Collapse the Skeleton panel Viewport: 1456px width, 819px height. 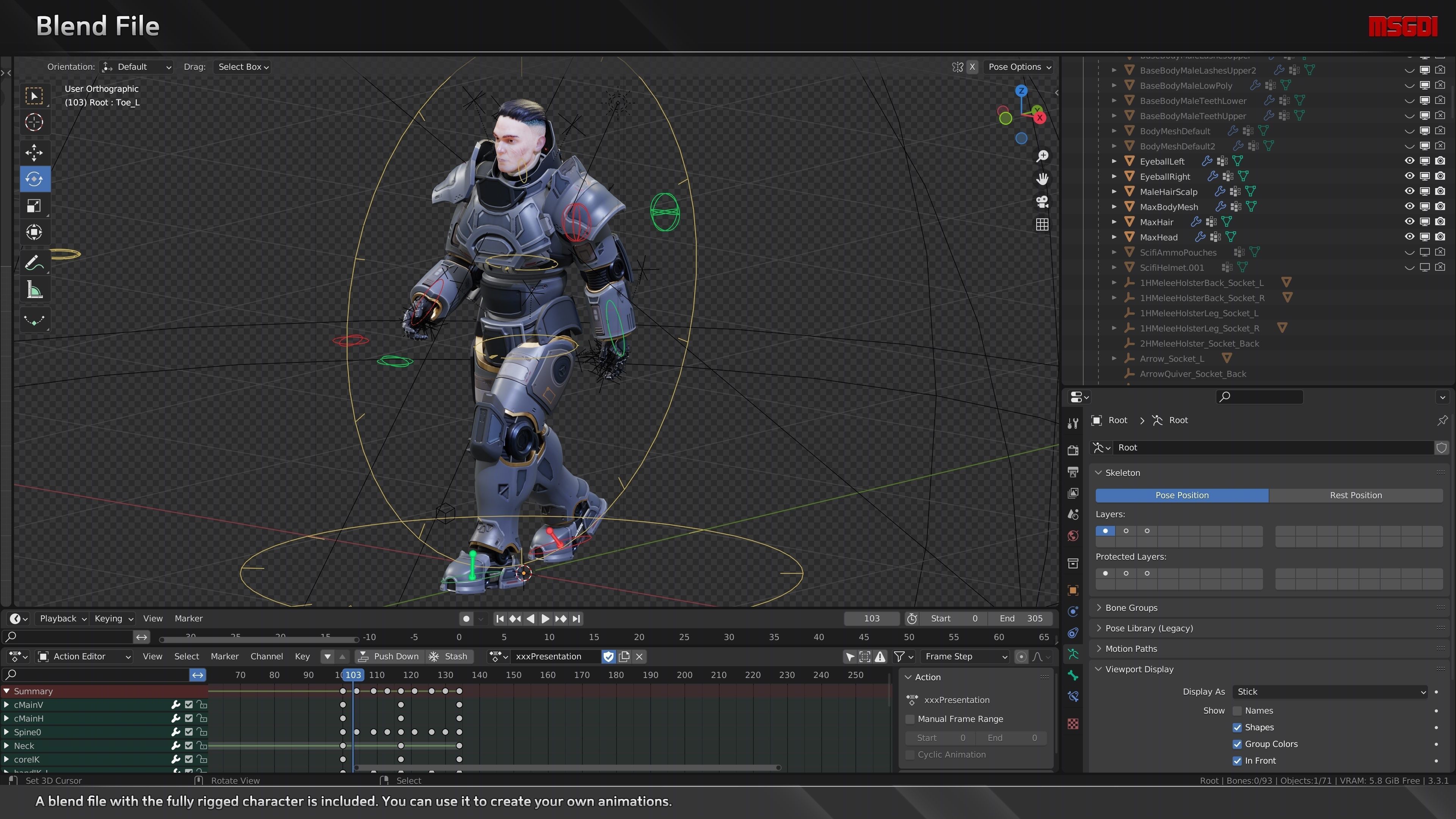pyautogui.click(x=1122, y=473)
